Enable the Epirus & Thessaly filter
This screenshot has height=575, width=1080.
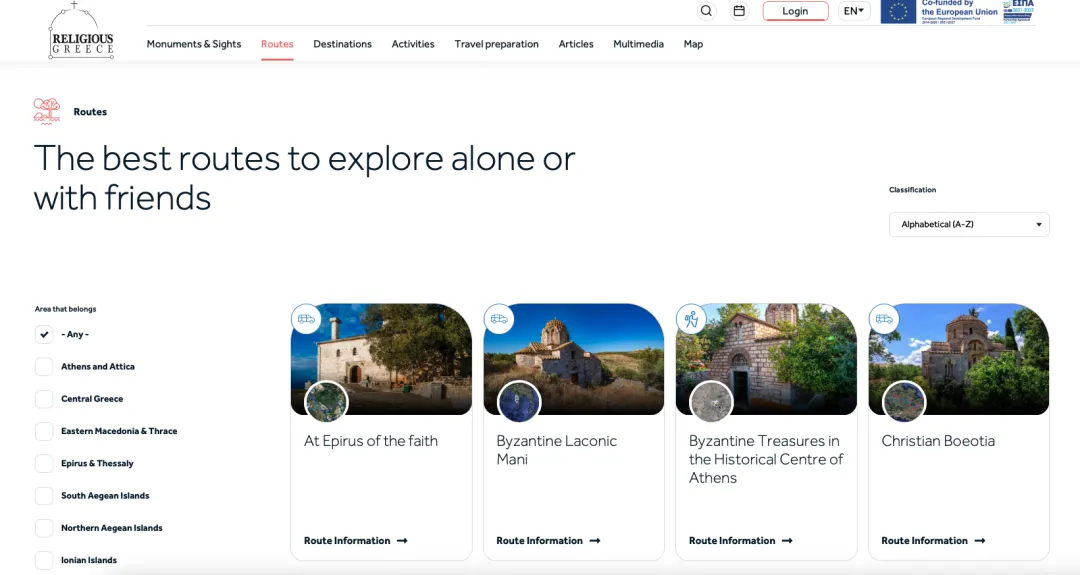pos(44,464)
